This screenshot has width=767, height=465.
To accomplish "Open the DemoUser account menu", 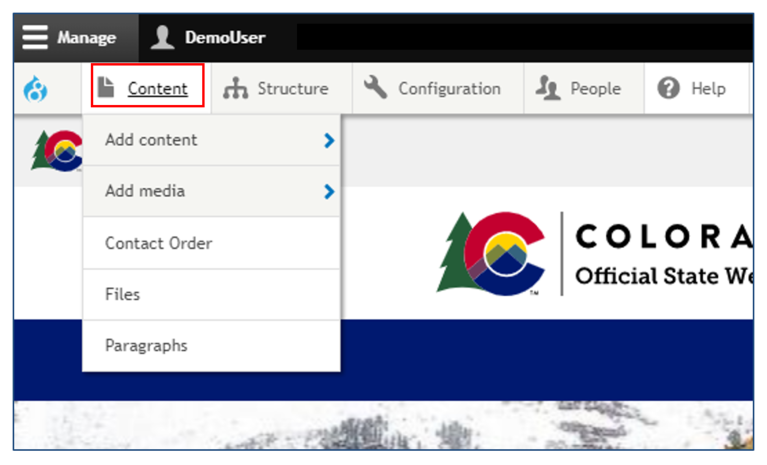I will pyautogui.click(x=209, y=38).
